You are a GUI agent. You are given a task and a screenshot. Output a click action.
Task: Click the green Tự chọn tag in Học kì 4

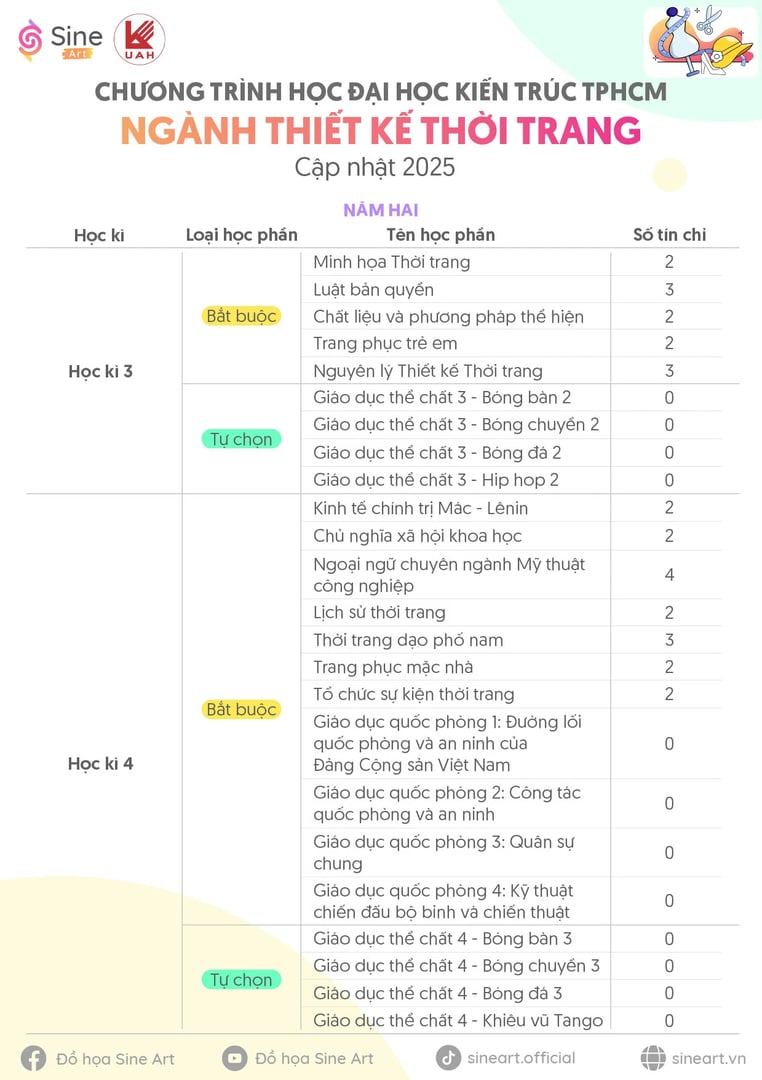[x=241, y=979]
